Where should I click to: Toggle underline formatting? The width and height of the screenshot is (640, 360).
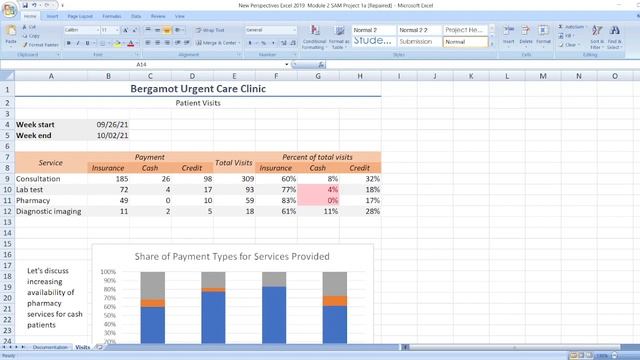(87, 43)
